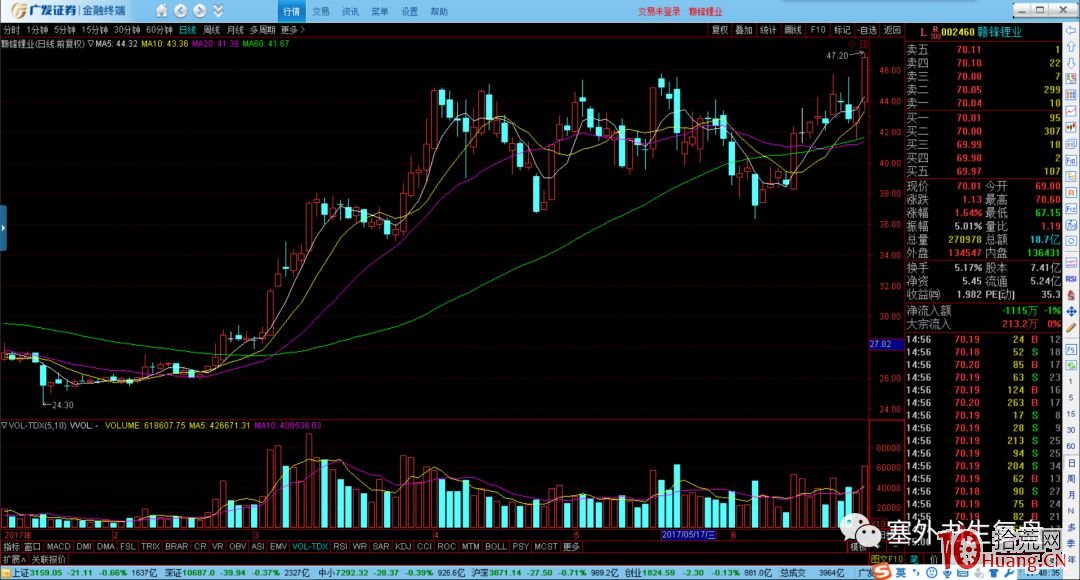Open the 交易 menu
Image resolution: width=1080 pixels, height=580 pixels.
coord(321,12)
